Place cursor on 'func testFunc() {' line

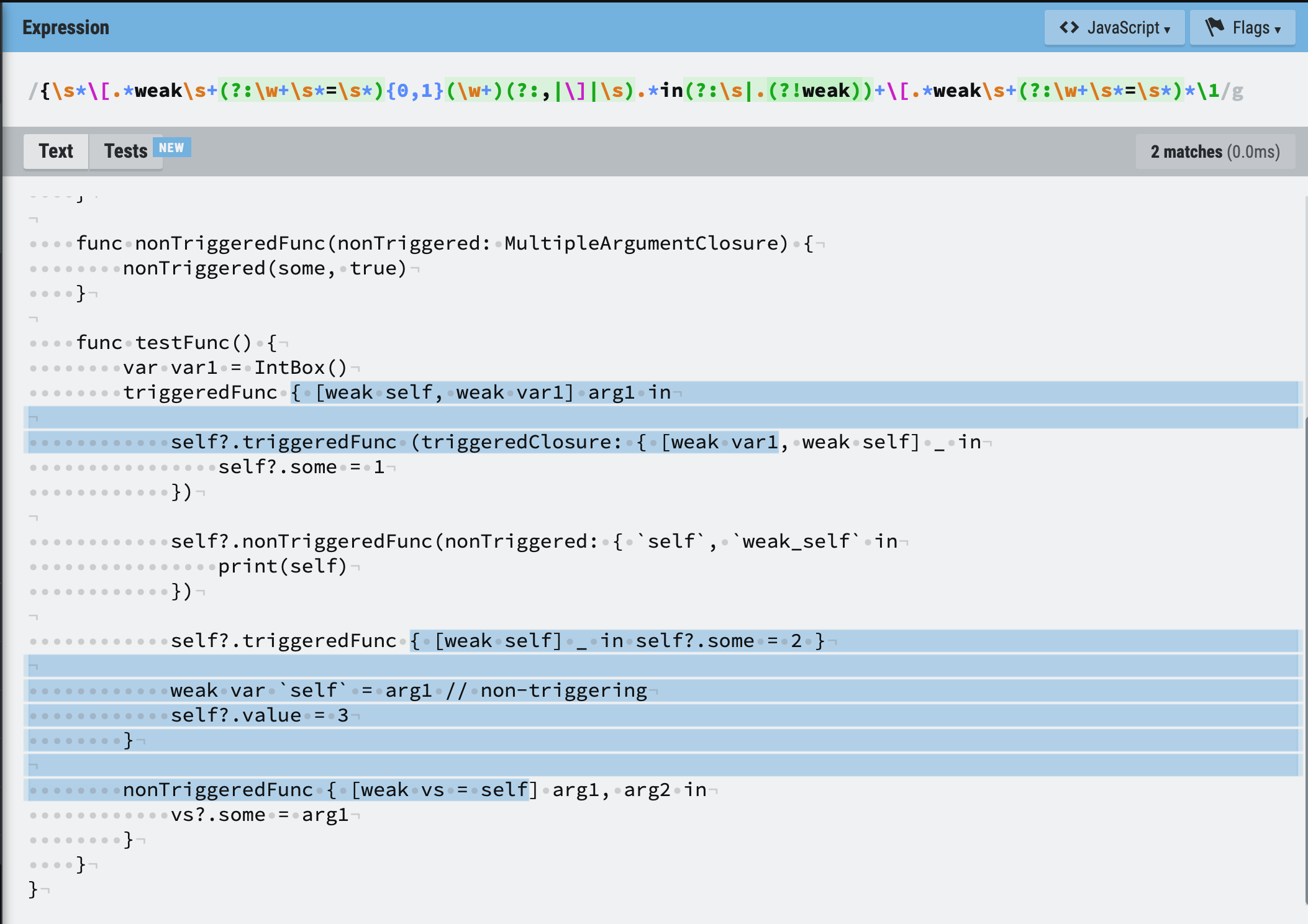pos(177,343)
